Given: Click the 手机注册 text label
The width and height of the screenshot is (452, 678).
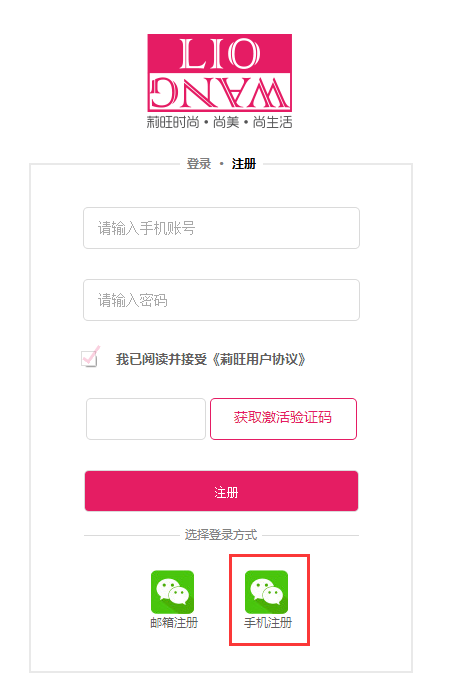Looking at the screenshot, I should [268, 623].
